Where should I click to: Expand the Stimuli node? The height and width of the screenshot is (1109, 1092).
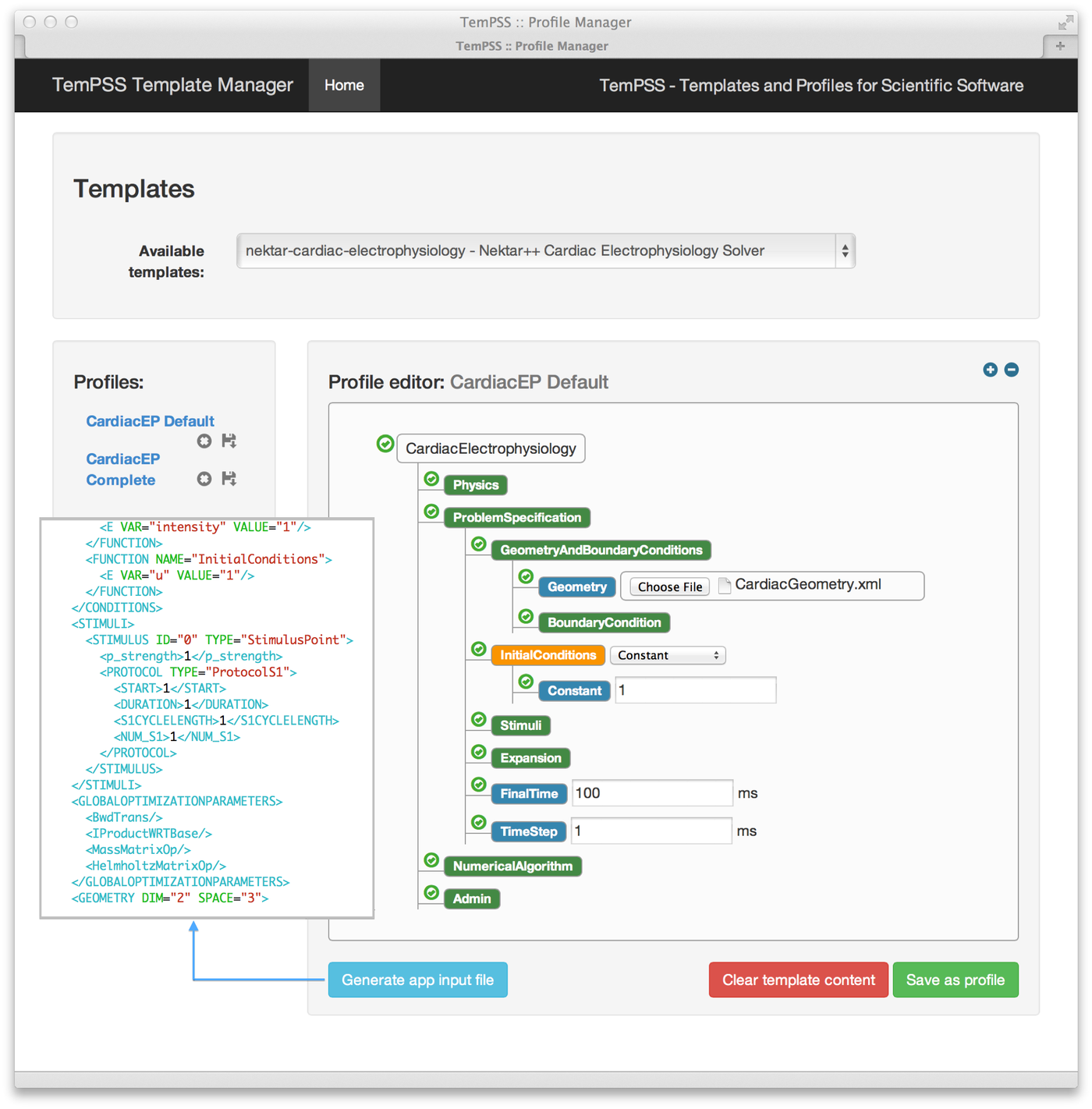coord(521,725)
